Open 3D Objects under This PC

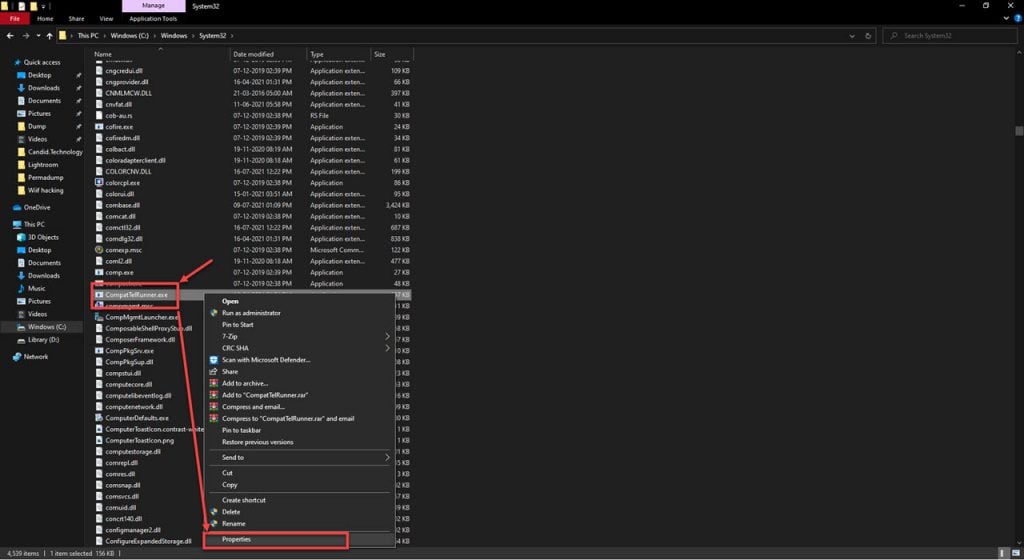42,238
